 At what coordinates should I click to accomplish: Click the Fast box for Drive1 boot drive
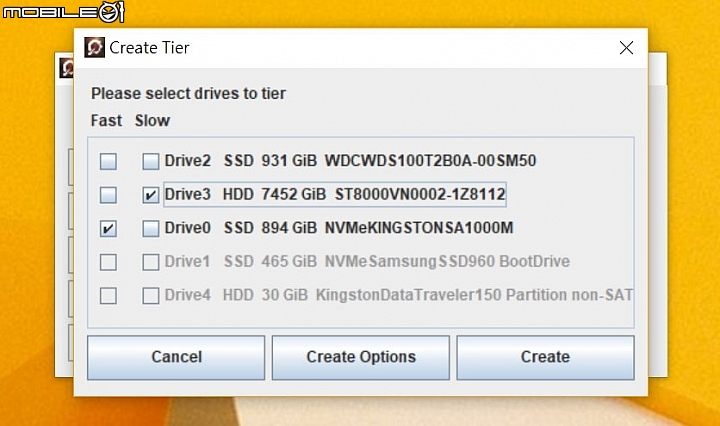pos(108,262)
